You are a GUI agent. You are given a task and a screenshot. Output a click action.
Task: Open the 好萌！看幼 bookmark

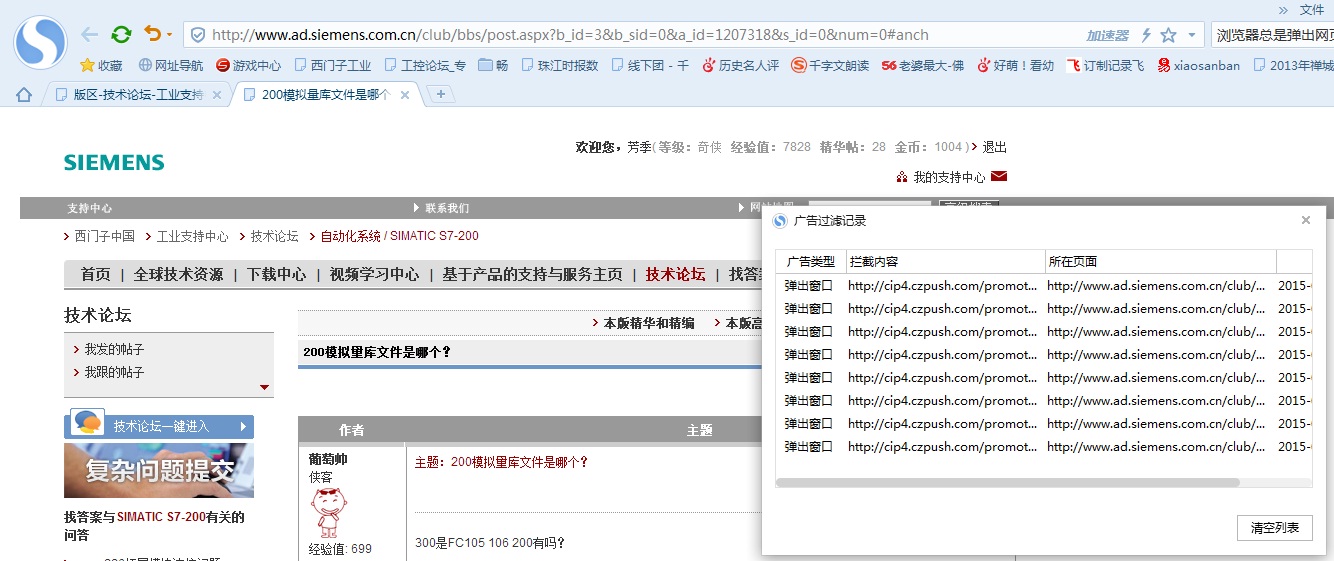click(1015, 65)
